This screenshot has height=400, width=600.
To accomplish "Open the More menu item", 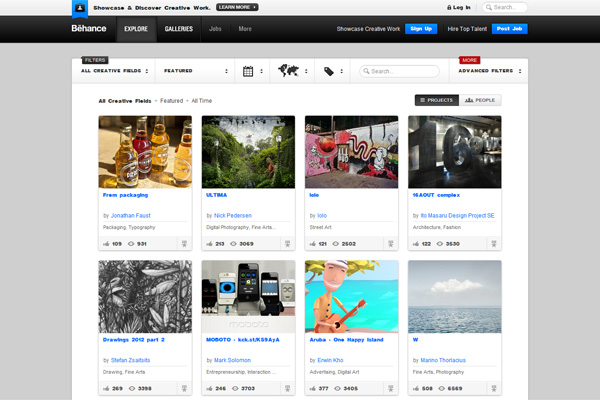I will pyautogui.click(x=245, y=29).
